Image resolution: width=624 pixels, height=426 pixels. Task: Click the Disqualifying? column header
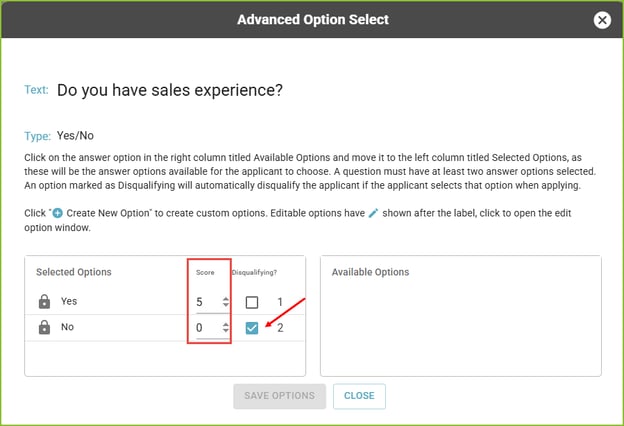(256, 272)
